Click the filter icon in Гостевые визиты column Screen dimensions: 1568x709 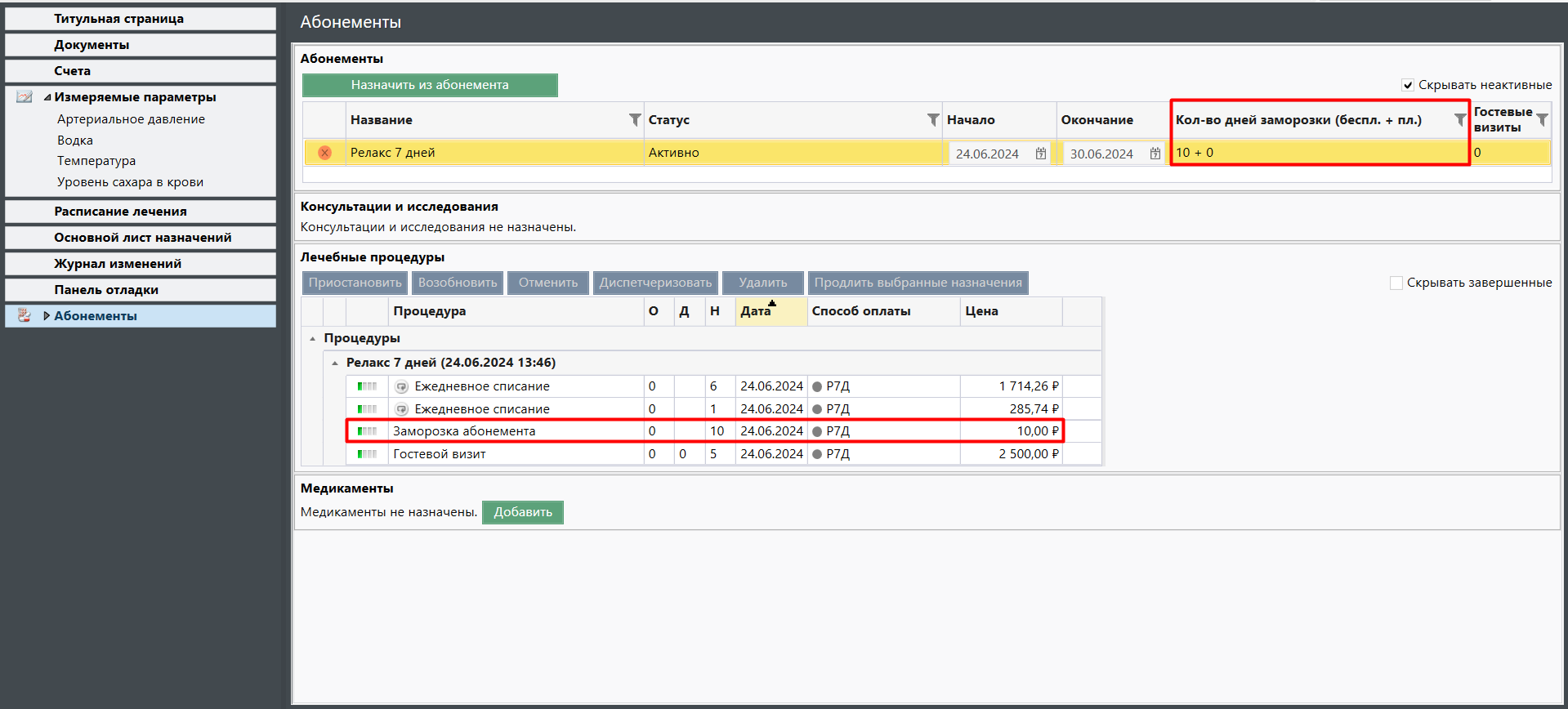pos(1542,120)
